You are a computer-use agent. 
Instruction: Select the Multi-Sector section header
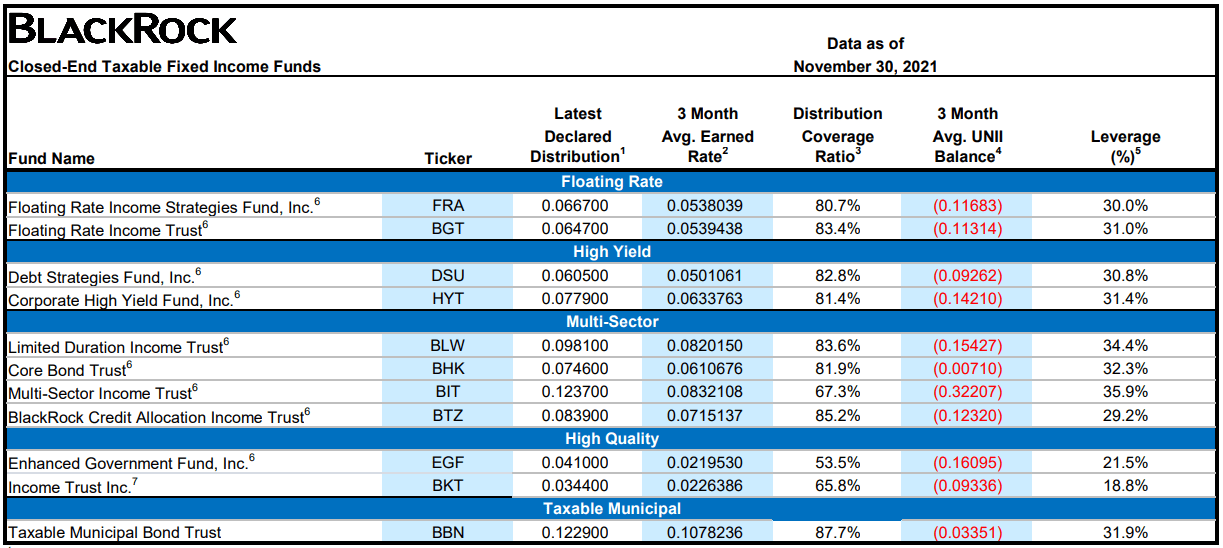611,322
